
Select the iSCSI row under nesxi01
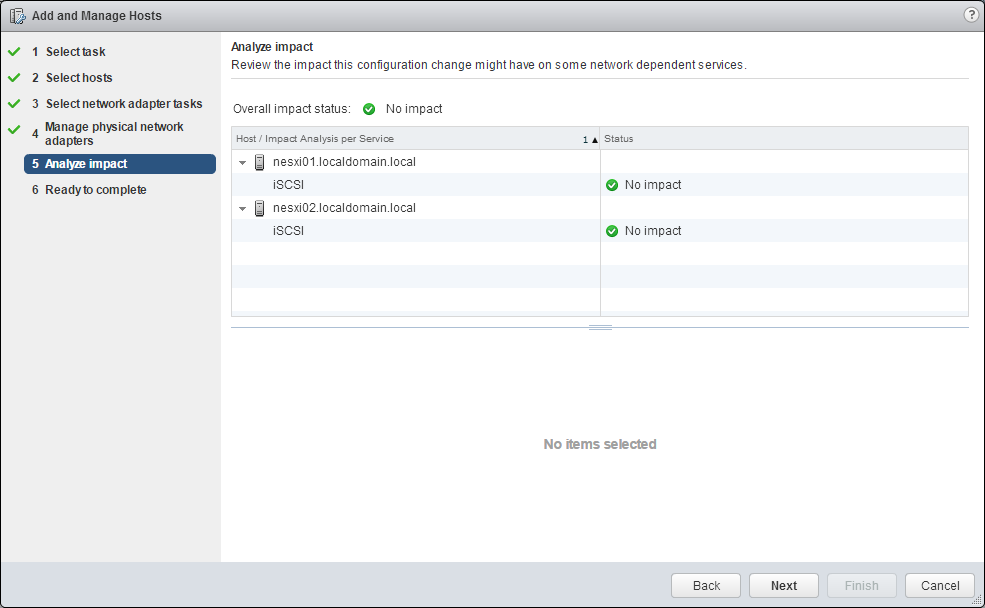[289, 185]
